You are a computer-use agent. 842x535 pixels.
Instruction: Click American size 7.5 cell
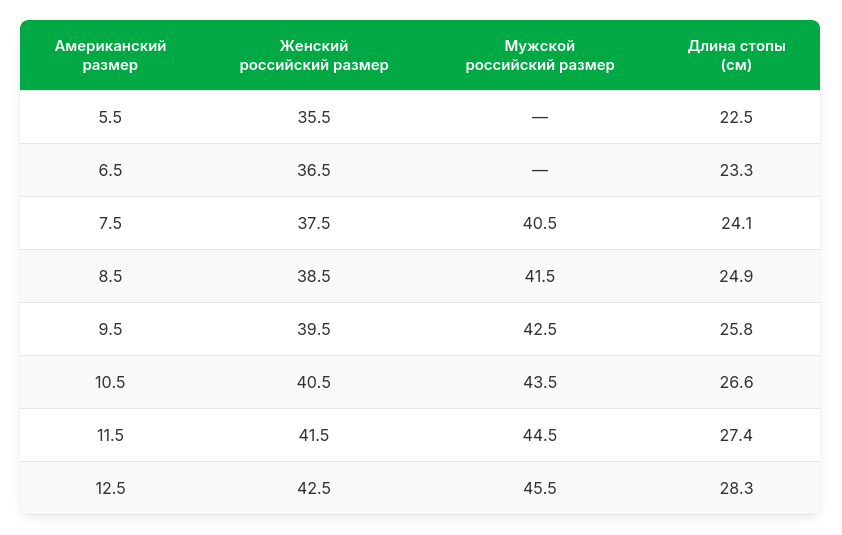pyautogui.click(x=110, y=223)
